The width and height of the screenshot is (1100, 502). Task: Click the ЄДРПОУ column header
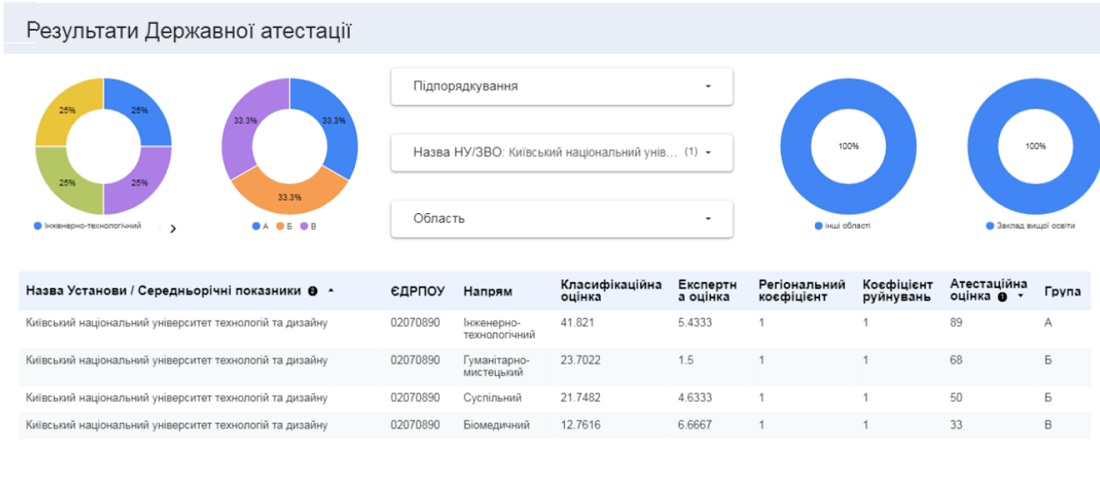click(x=417, y=291)
